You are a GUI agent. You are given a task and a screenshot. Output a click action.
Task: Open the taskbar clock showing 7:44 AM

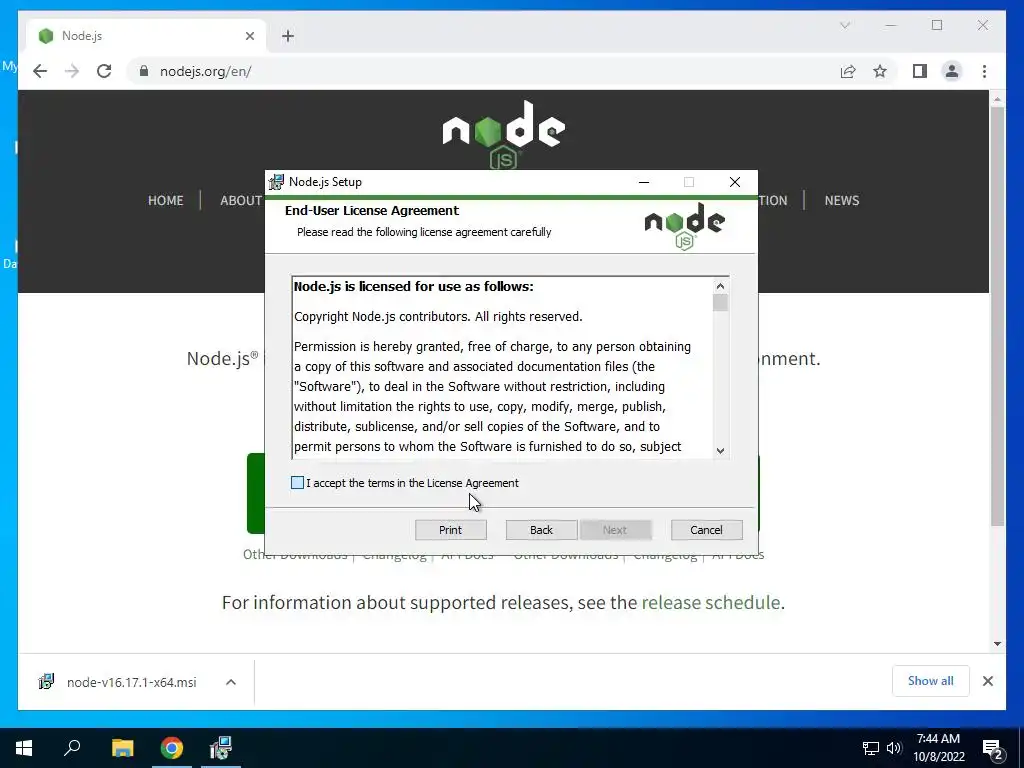click(938, 748)
